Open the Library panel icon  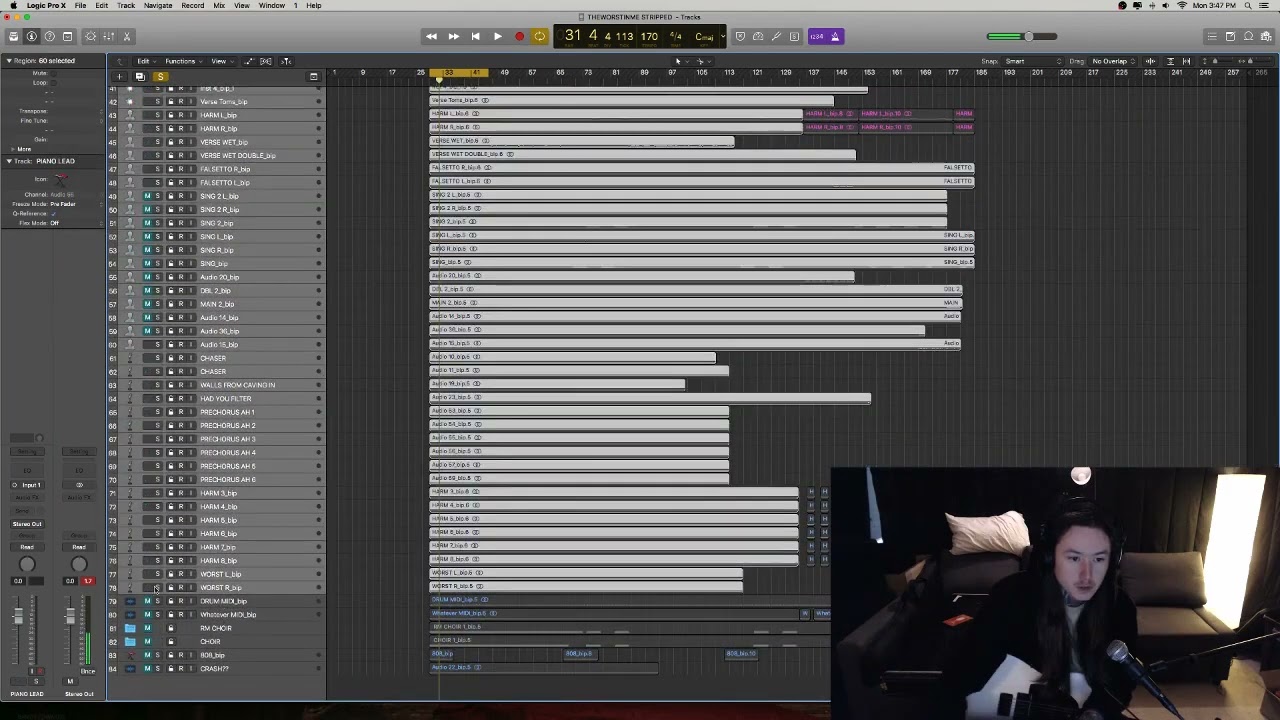tap(13, 36)
